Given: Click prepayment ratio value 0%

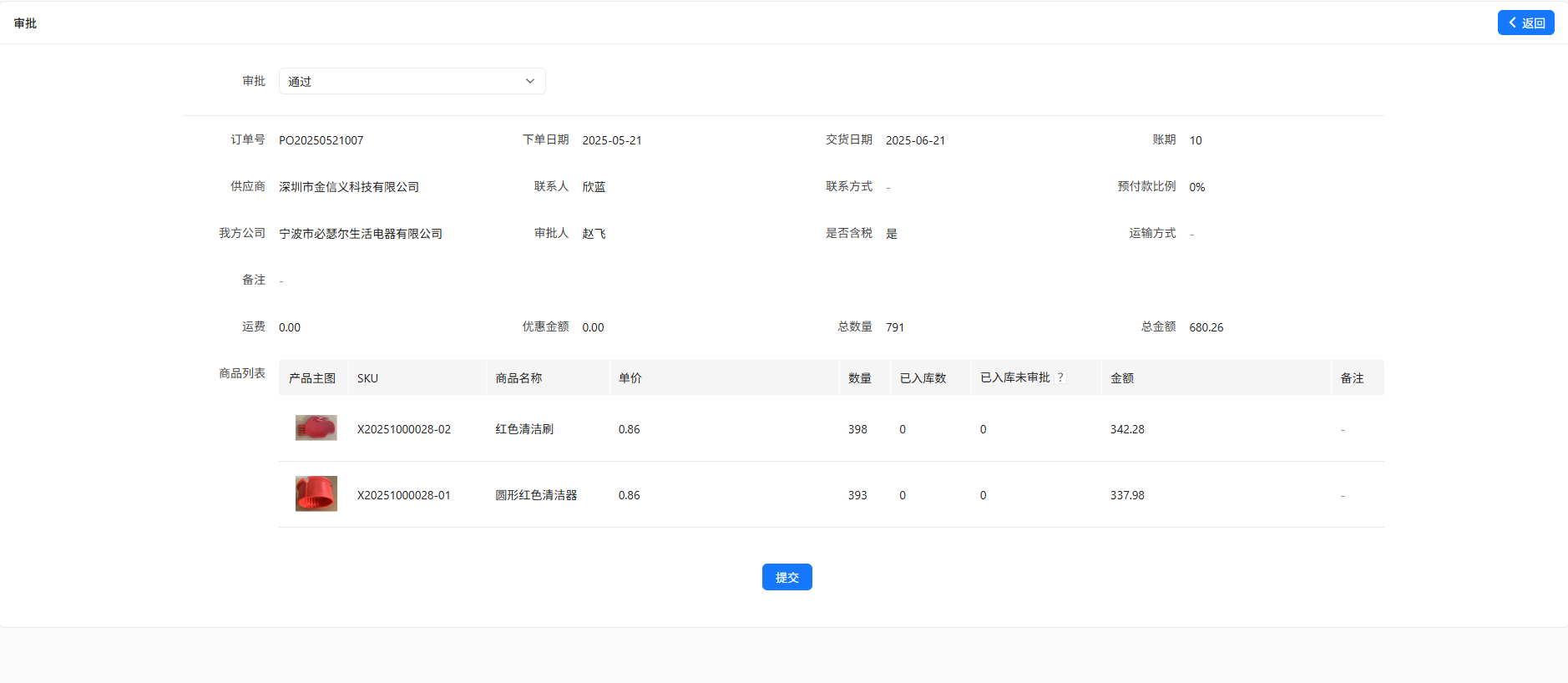Looking at the screenshot, I should pyautogui.click(x=1196, y=187).
